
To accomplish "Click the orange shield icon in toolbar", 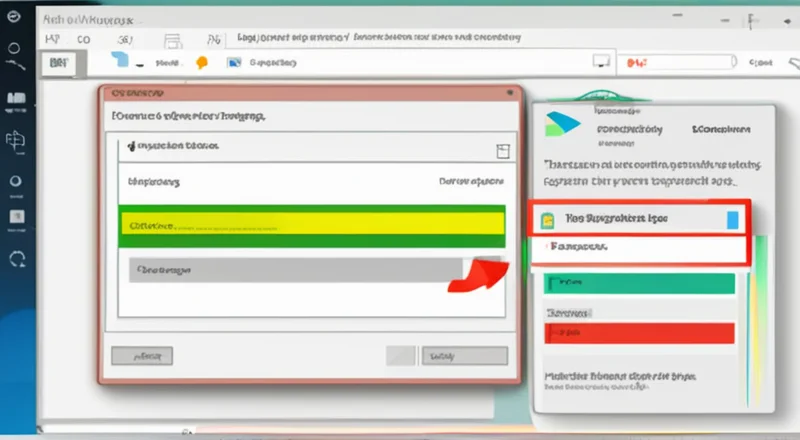I will (201, 62).
